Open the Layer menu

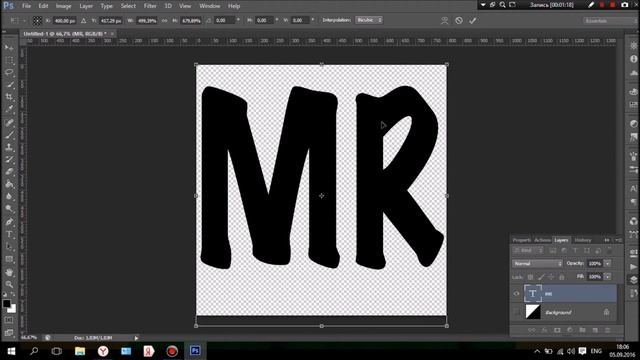click(x=86, y=6)
